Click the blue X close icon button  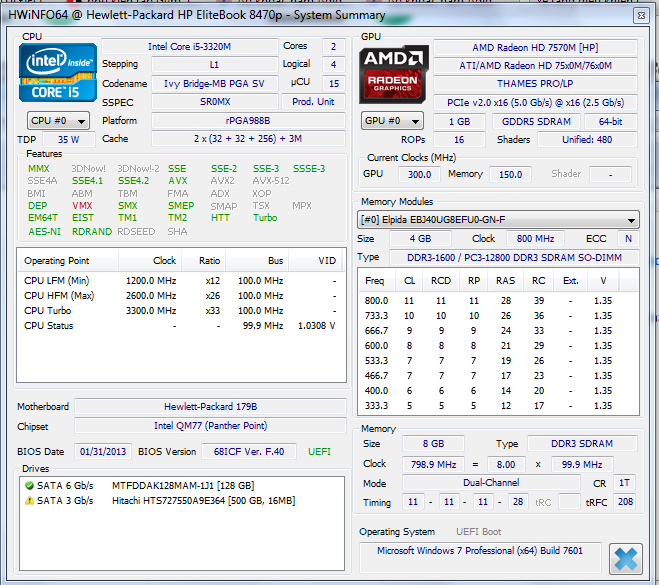point(625,559)
